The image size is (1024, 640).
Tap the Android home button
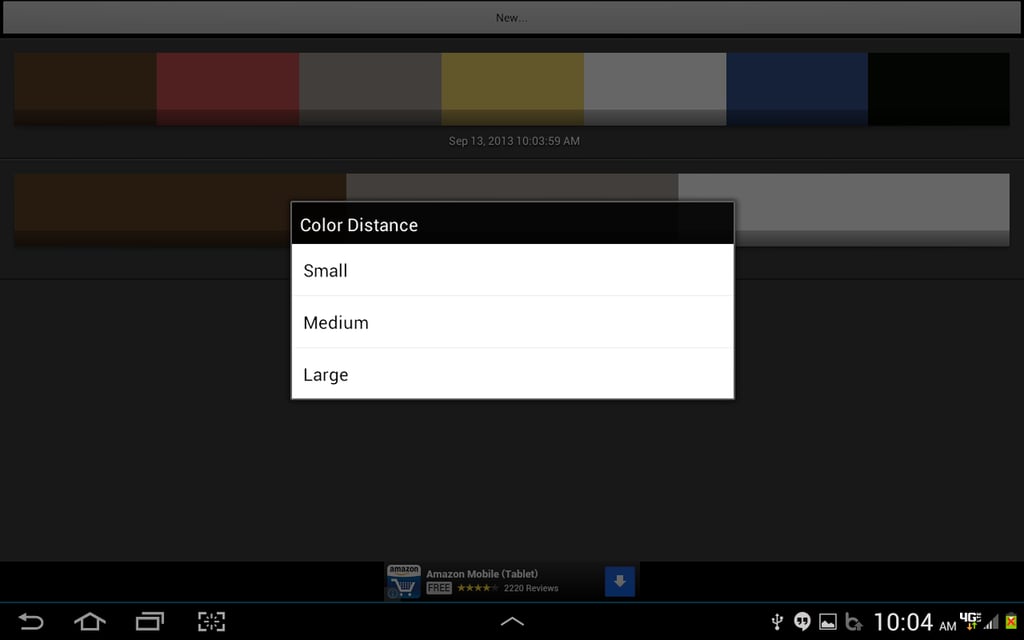pyautogui.click(x=90, y=621)
